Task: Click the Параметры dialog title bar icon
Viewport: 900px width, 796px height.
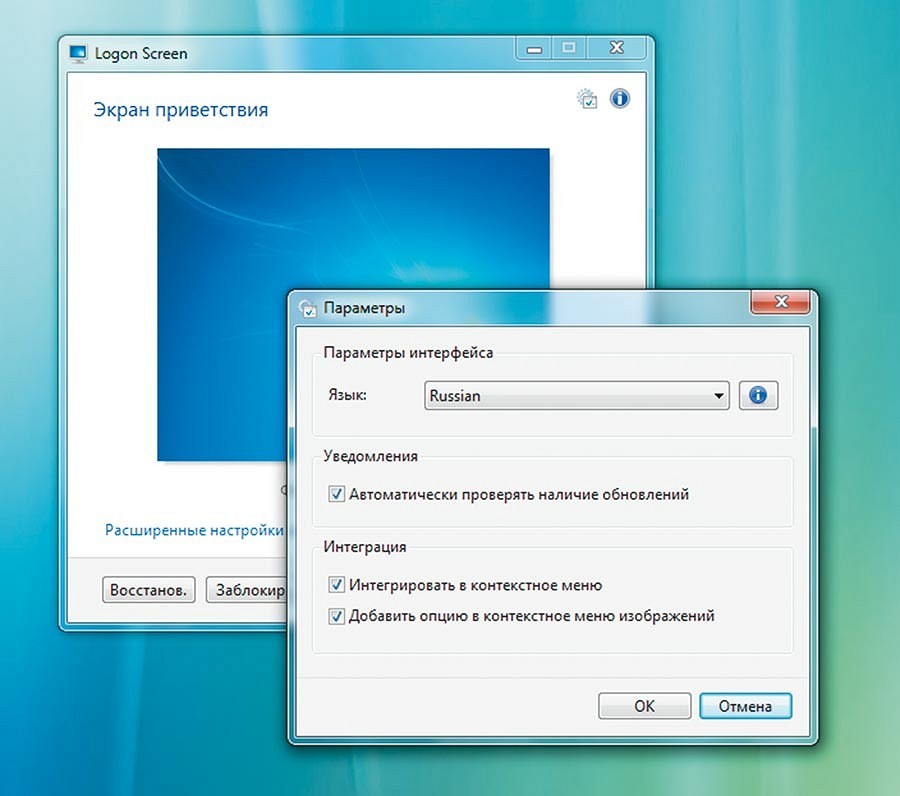Action: point(308,308)
